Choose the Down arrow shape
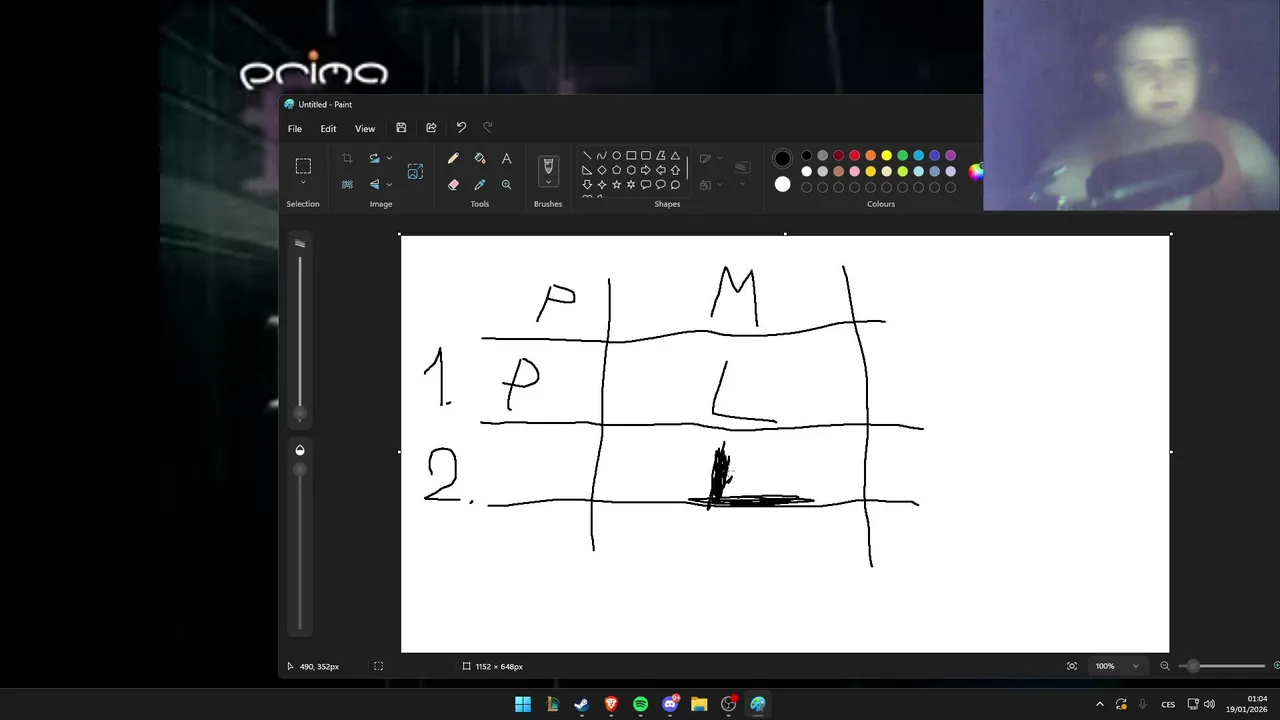Screen dimensions: 1280x720 (x=587, y=185)
